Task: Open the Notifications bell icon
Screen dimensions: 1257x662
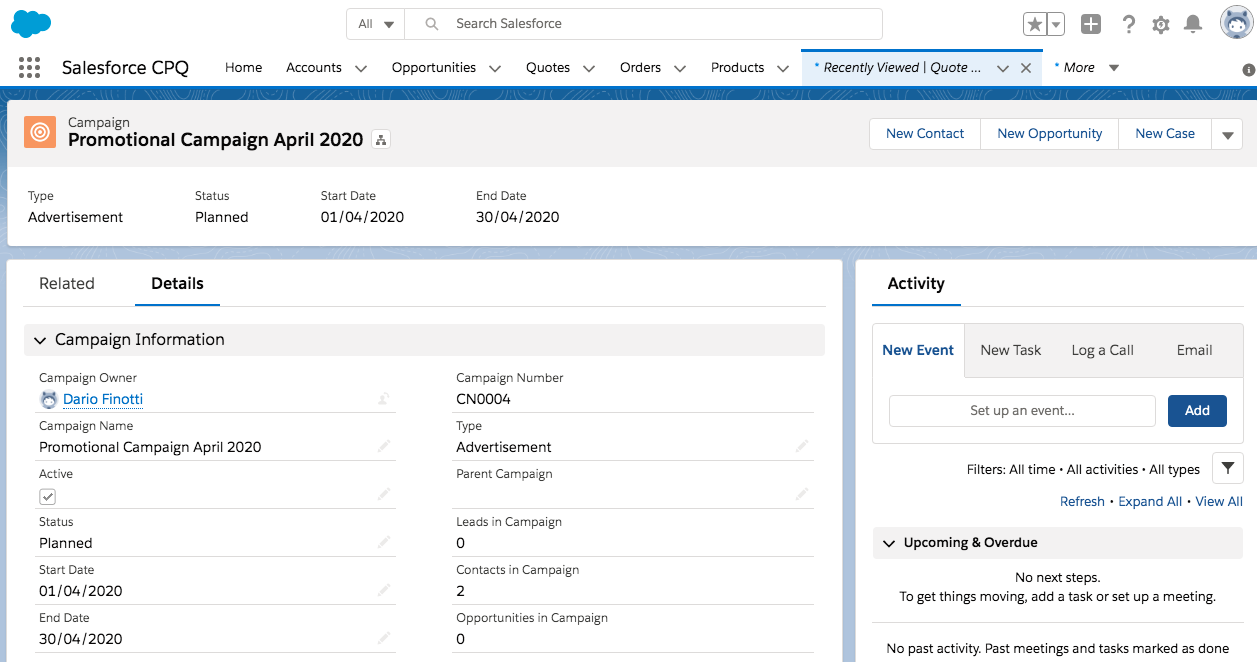Action: coord(1193,24)
